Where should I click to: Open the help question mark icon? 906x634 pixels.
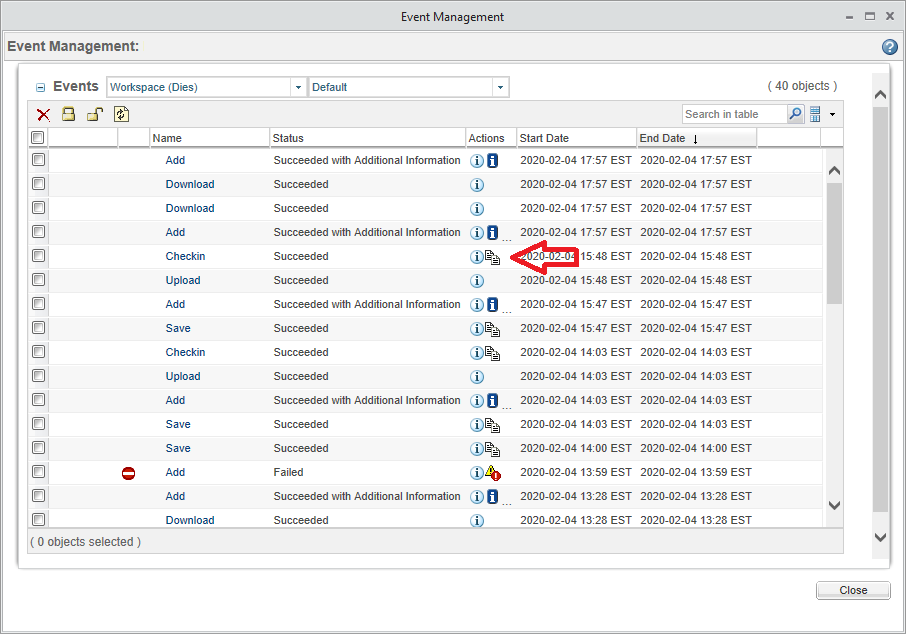(889, 47)
